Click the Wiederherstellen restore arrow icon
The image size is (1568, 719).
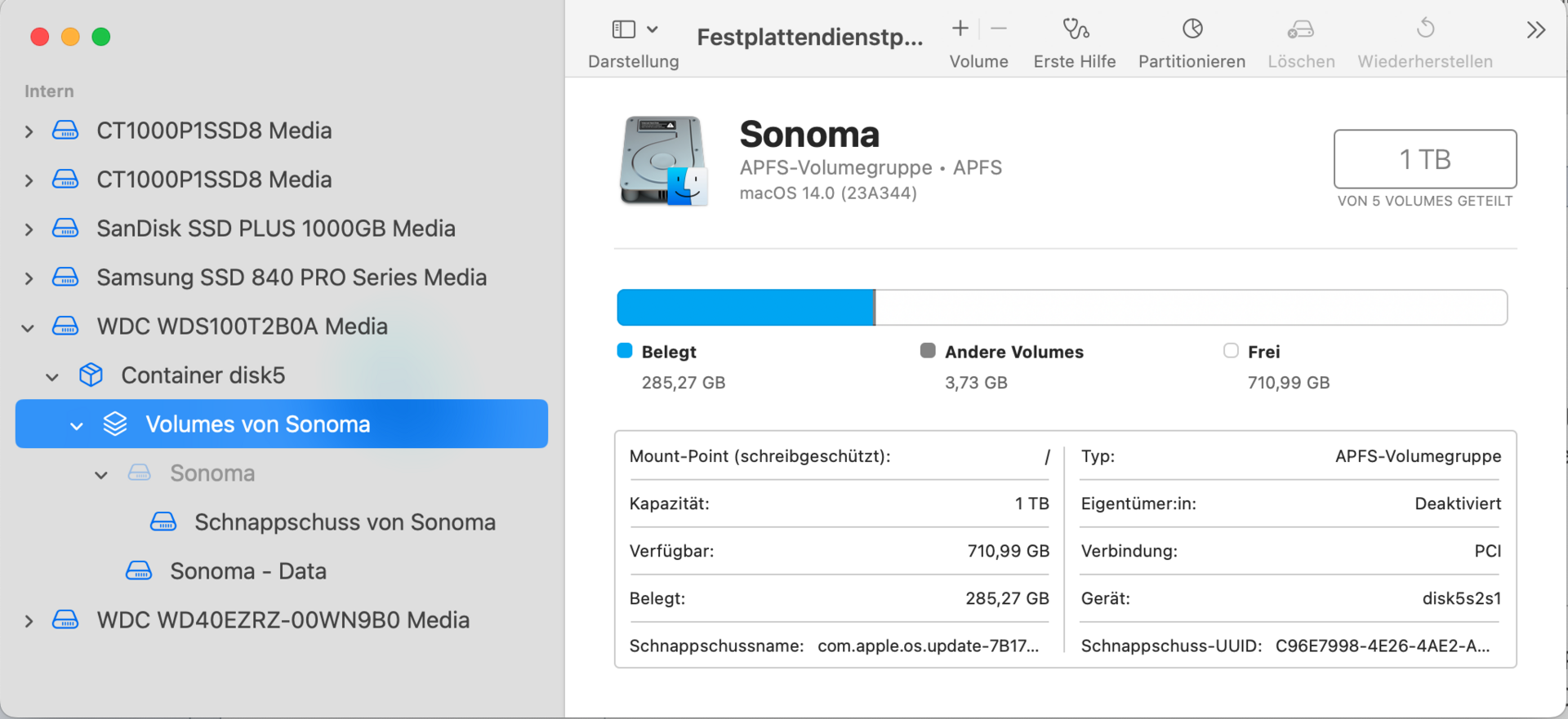[x=1425, y=29]
